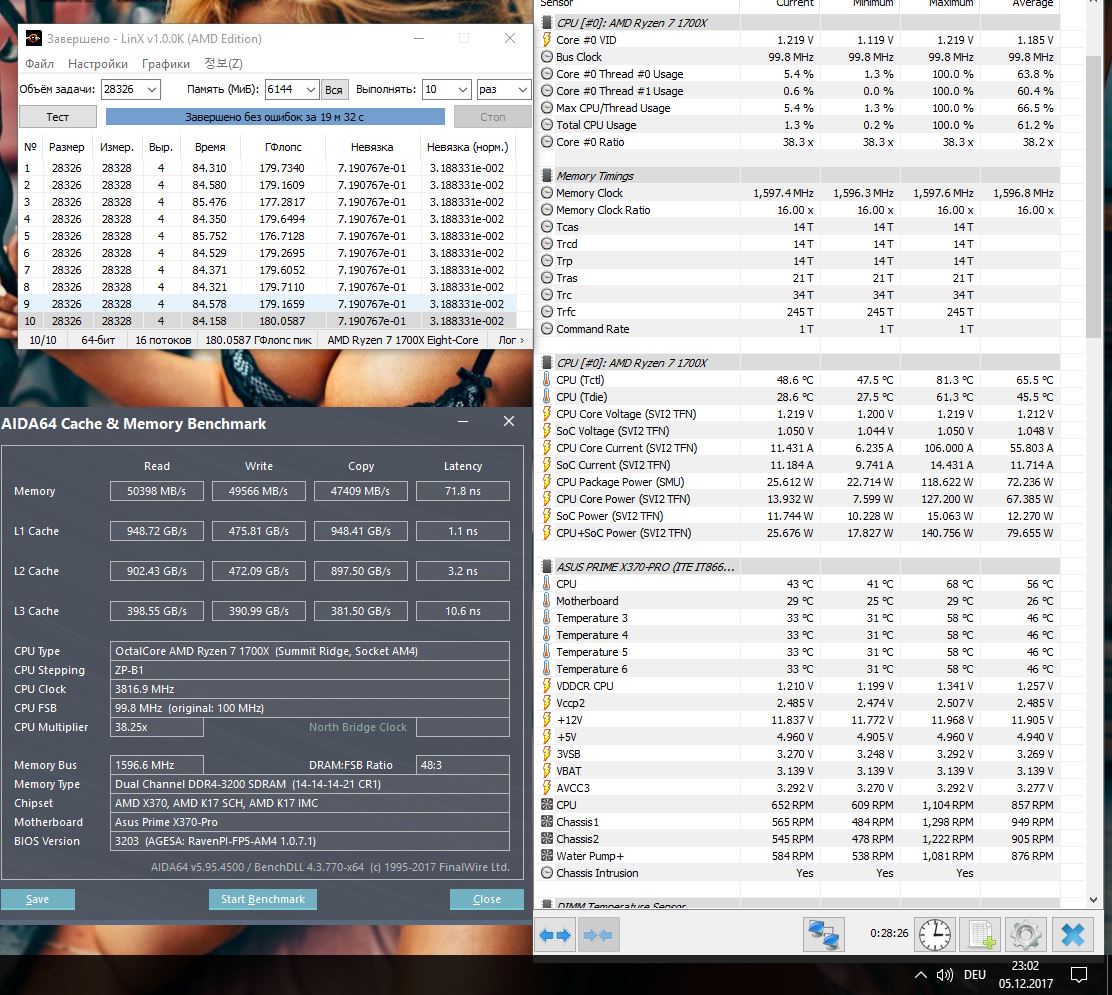Click the Время column header in LinX
This screenshot has width=1112, height=995.
[x=210, y=147]
